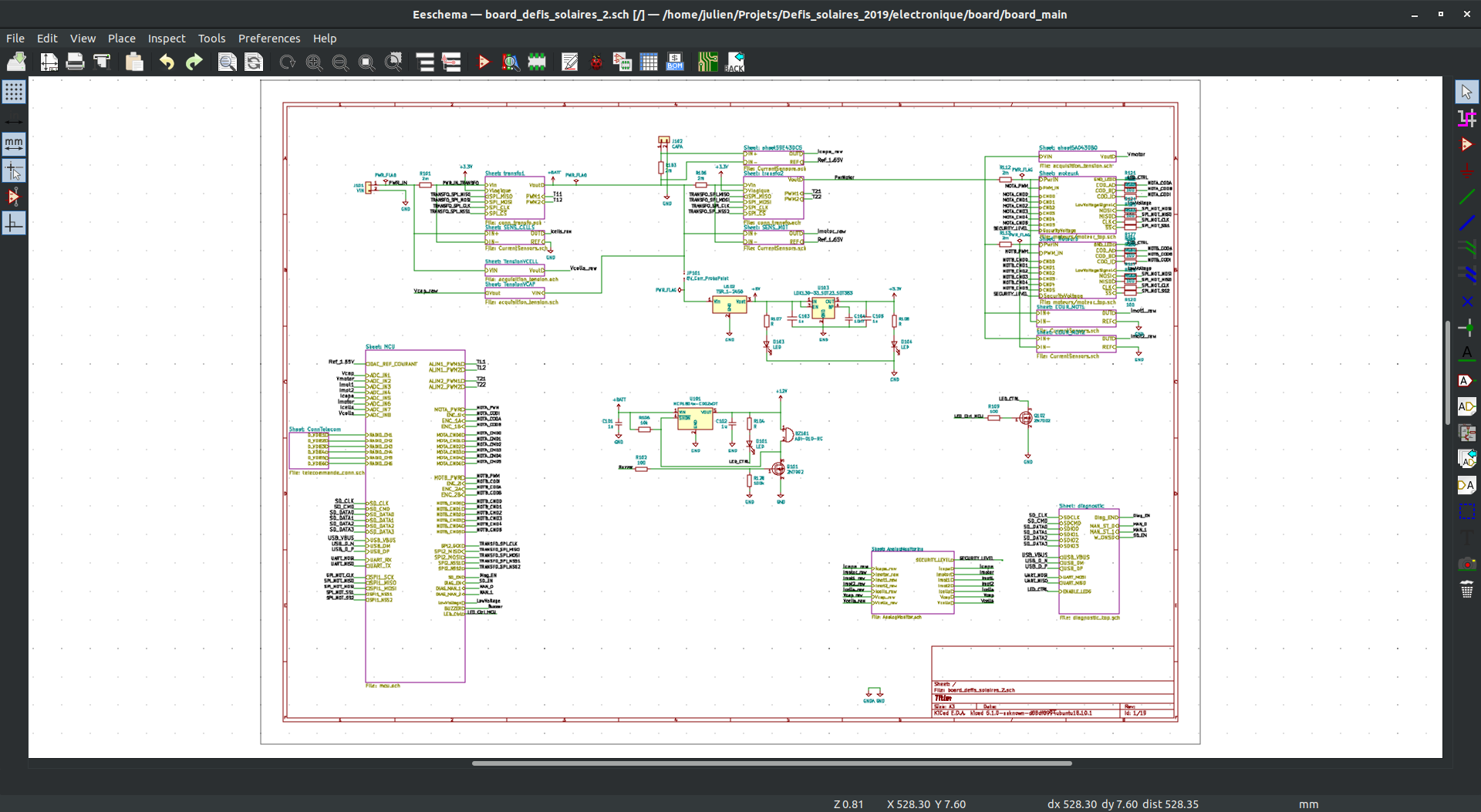
Task: Generate Bill of Materials via BOM icon
Action: (675, 62)
